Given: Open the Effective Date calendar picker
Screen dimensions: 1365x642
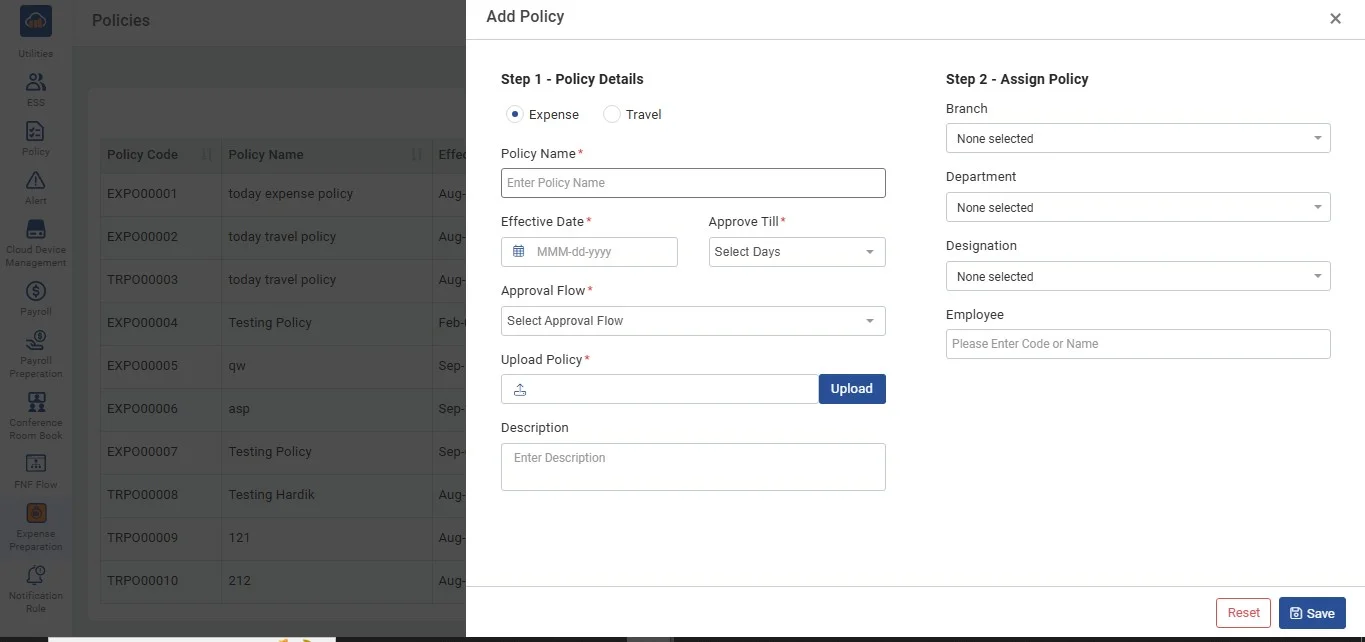Looking at the screenshot, I should [519, 252].
